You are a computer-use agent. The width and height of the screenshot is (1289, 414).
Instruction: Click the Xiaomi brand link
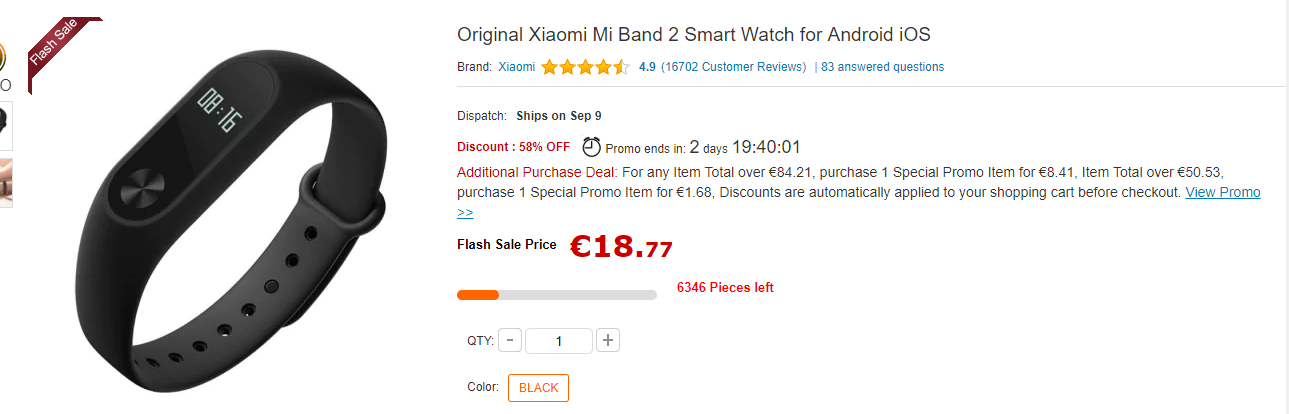[x=516, y=67]
